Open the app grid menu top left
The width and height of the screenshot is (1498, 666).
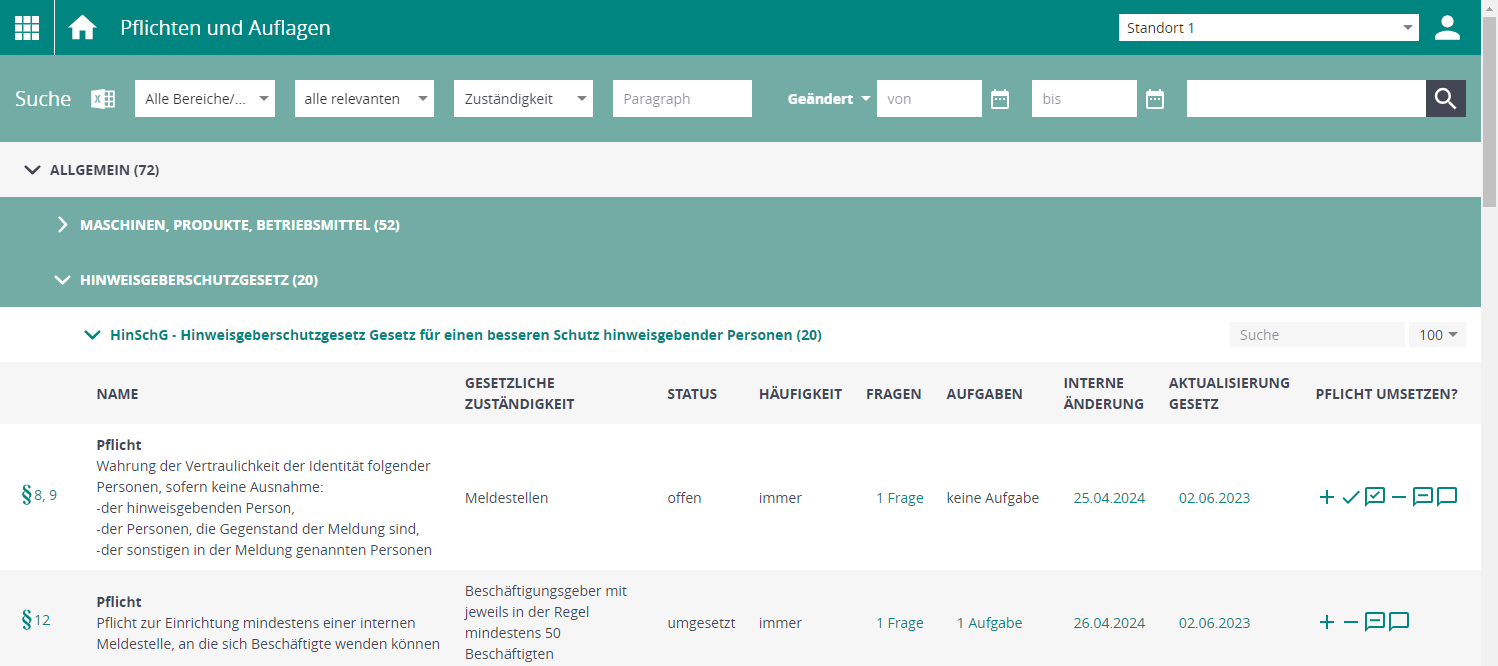coord(26,27)
